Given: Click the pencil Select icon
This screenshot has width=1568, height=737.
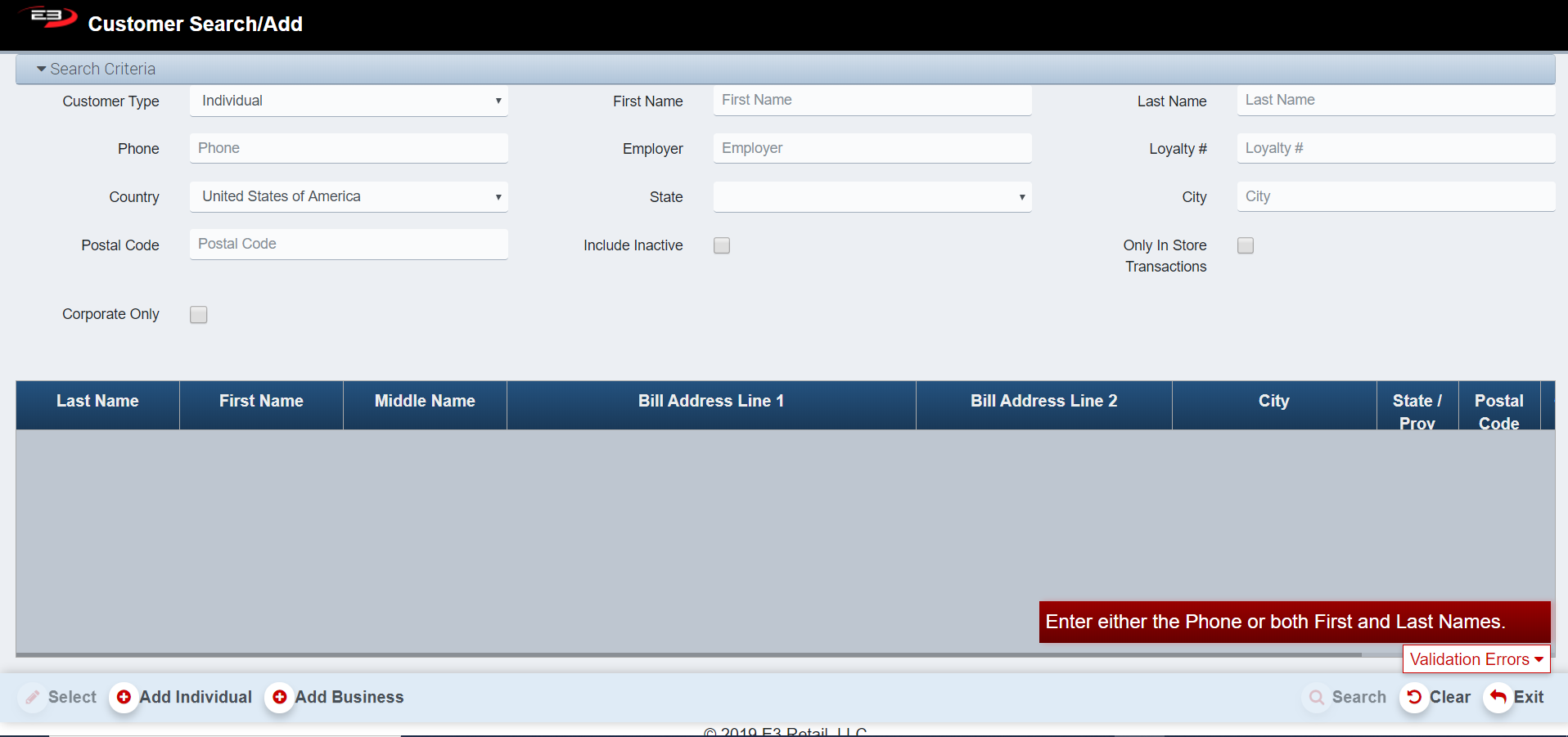Looking at the screenshot, I should (33, 697).
